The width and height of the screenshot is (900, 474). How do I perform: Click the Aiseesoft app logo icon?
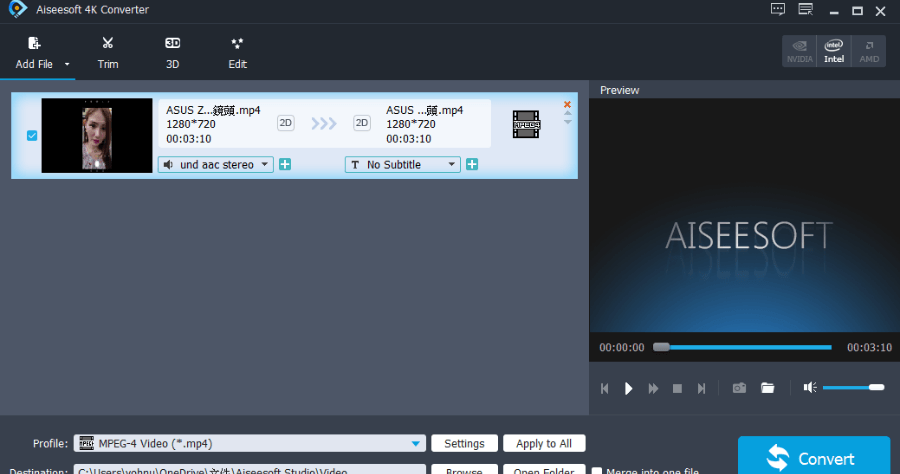(18, 9)
